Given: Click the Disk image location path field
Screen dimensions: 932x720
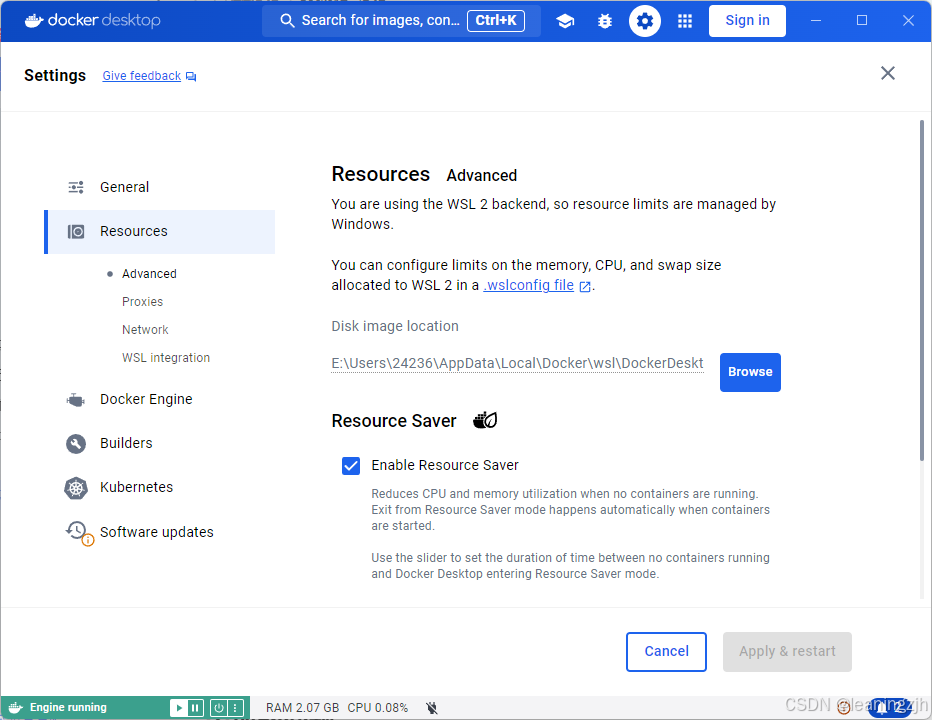Looking at the screenshot, I should pos(517,363).
